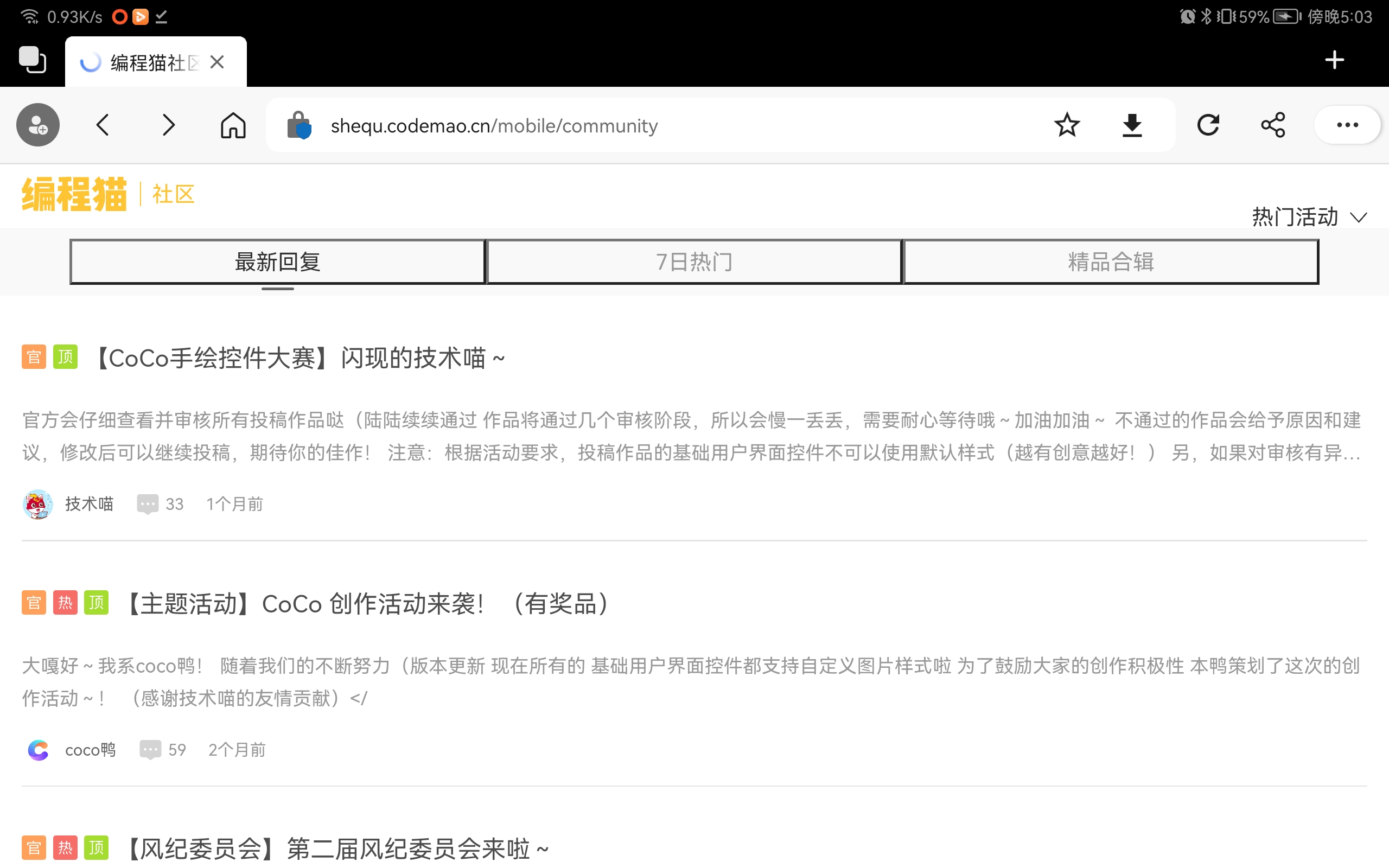Bookmark this page with star icon
1389x868 pixels.
[1067, 125]
